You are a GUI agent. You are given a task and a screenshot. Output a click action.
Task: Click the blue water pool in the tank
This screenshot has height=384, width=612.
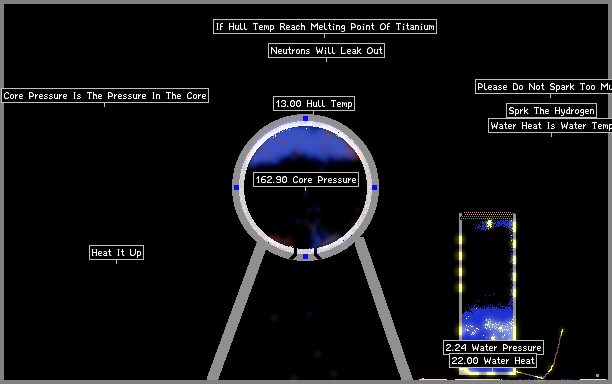(x=487, y=321)
